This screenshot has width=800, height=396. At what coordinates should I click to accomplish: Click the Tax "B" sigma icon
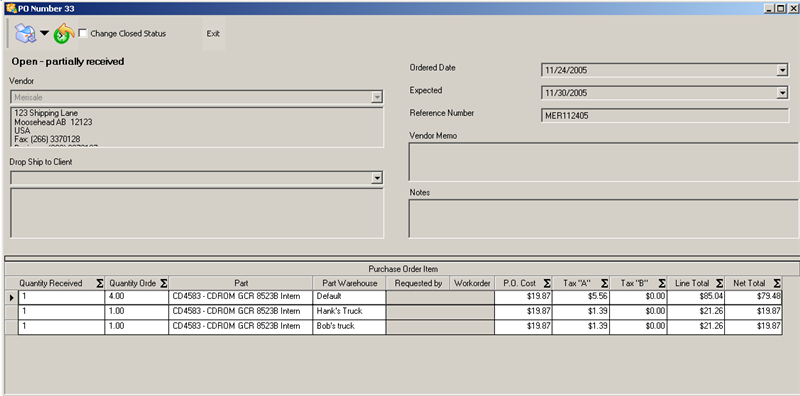click(662, 283)
